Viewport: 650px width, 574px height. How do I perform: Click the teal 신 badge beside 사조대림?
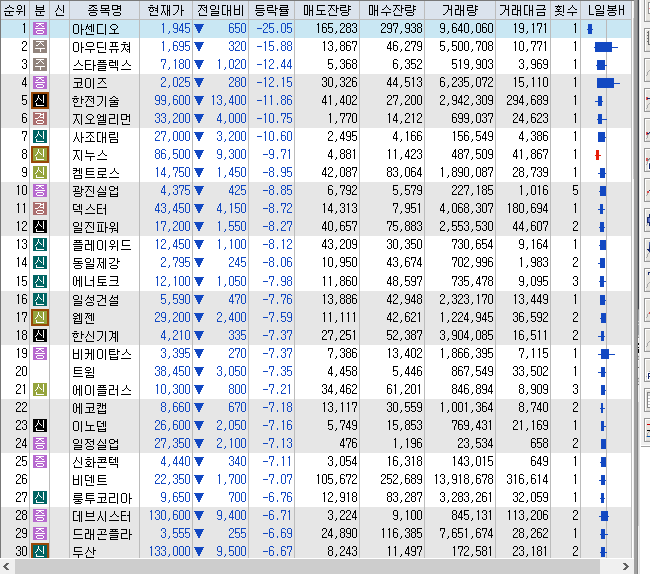pyautogui.click(x=40, y=137)
